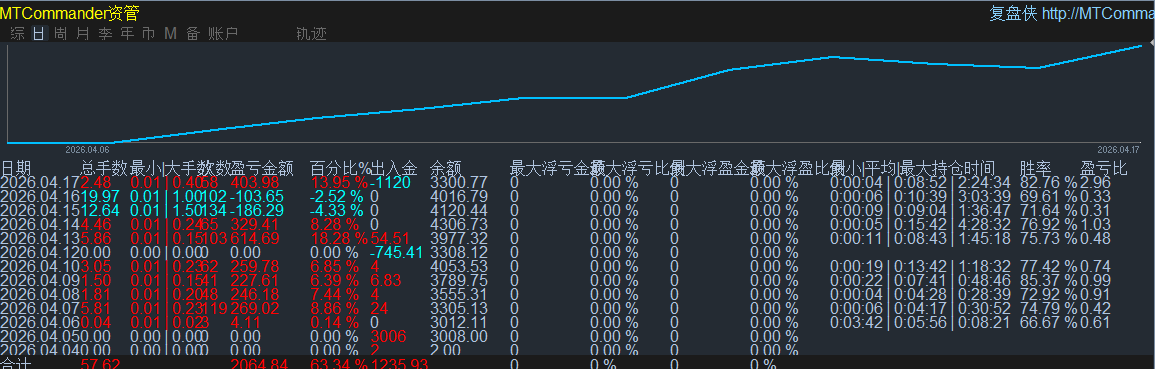Viewport: 1155px width, 369px height.
Task: Click the win rate 82.76 %
Action: pyautogui.click(x=1049, y=183)
